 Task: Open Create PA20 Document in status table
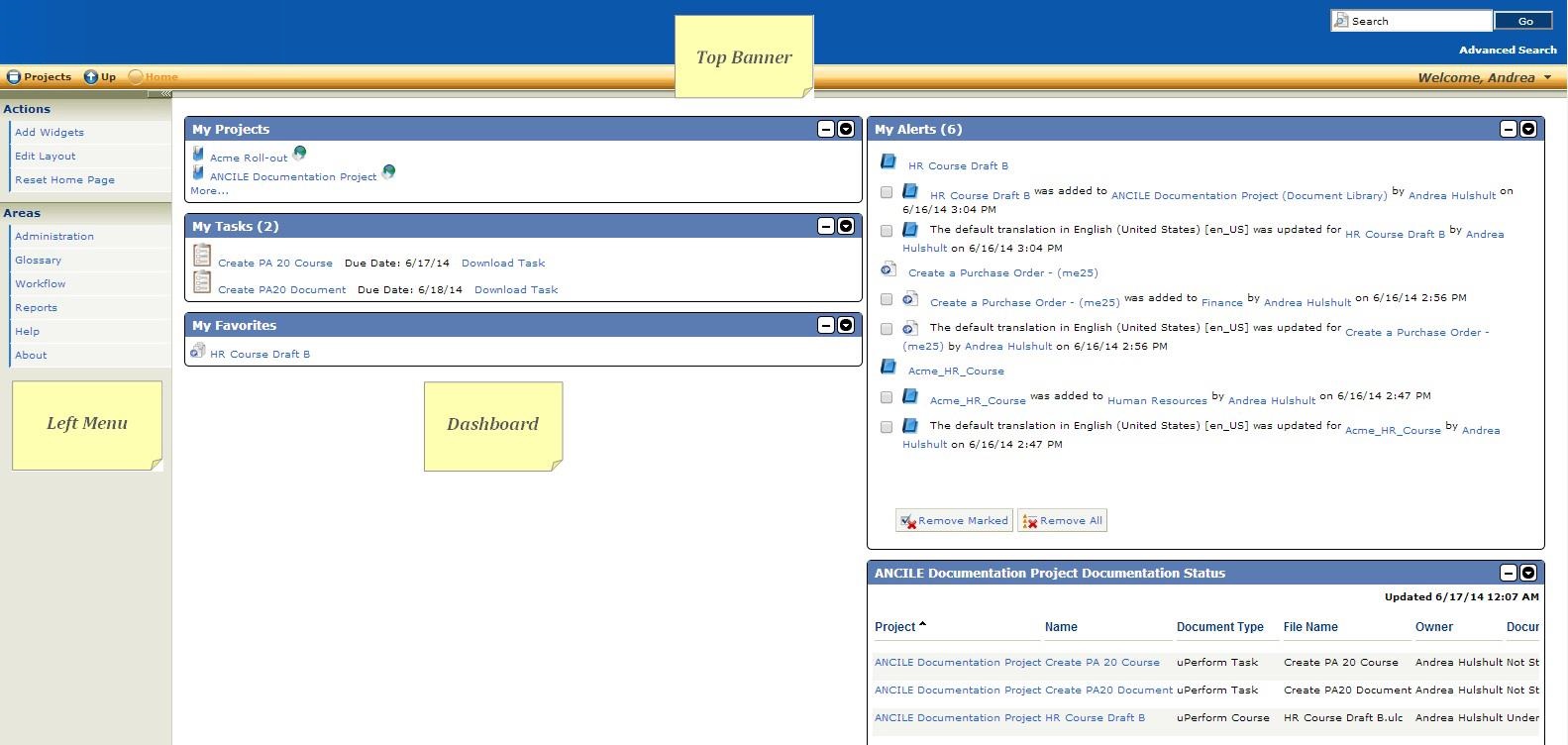(x=1108, y=690)
